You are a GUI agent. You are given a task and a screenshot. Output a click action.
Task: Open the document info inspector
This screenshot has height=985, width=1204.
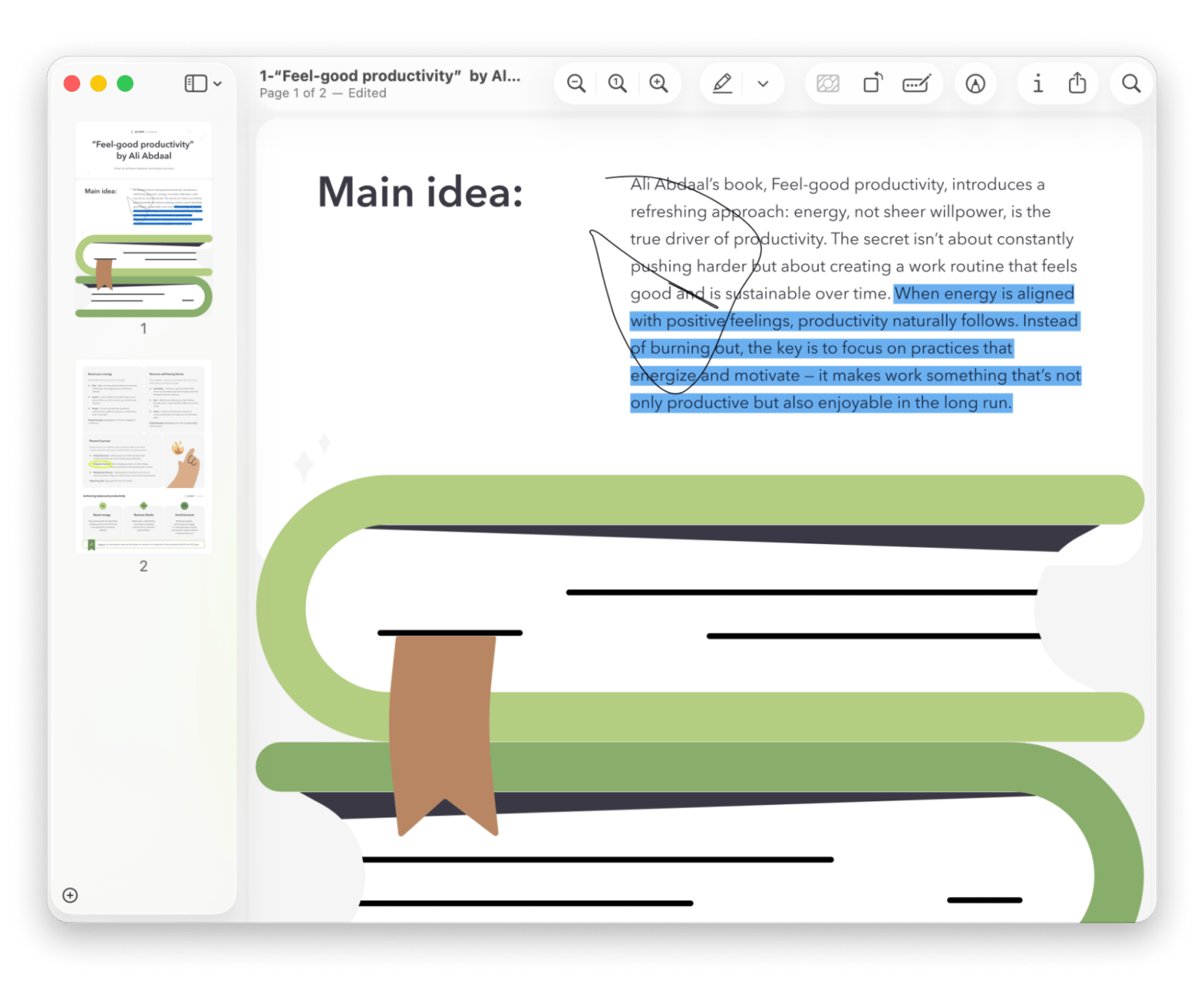pos(1037,83)
